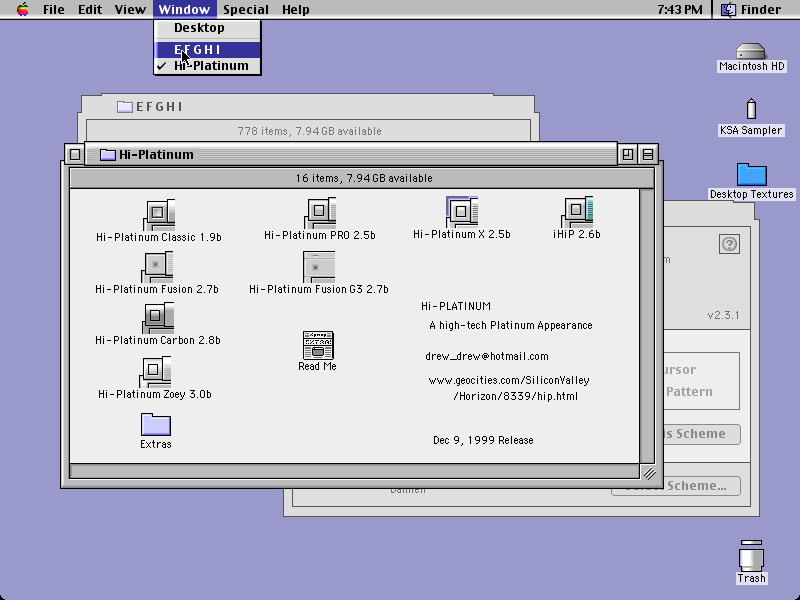Click the menu bar clock 7:43 PM
Viewport: 800px width, 600px height.
click(680, 9)
